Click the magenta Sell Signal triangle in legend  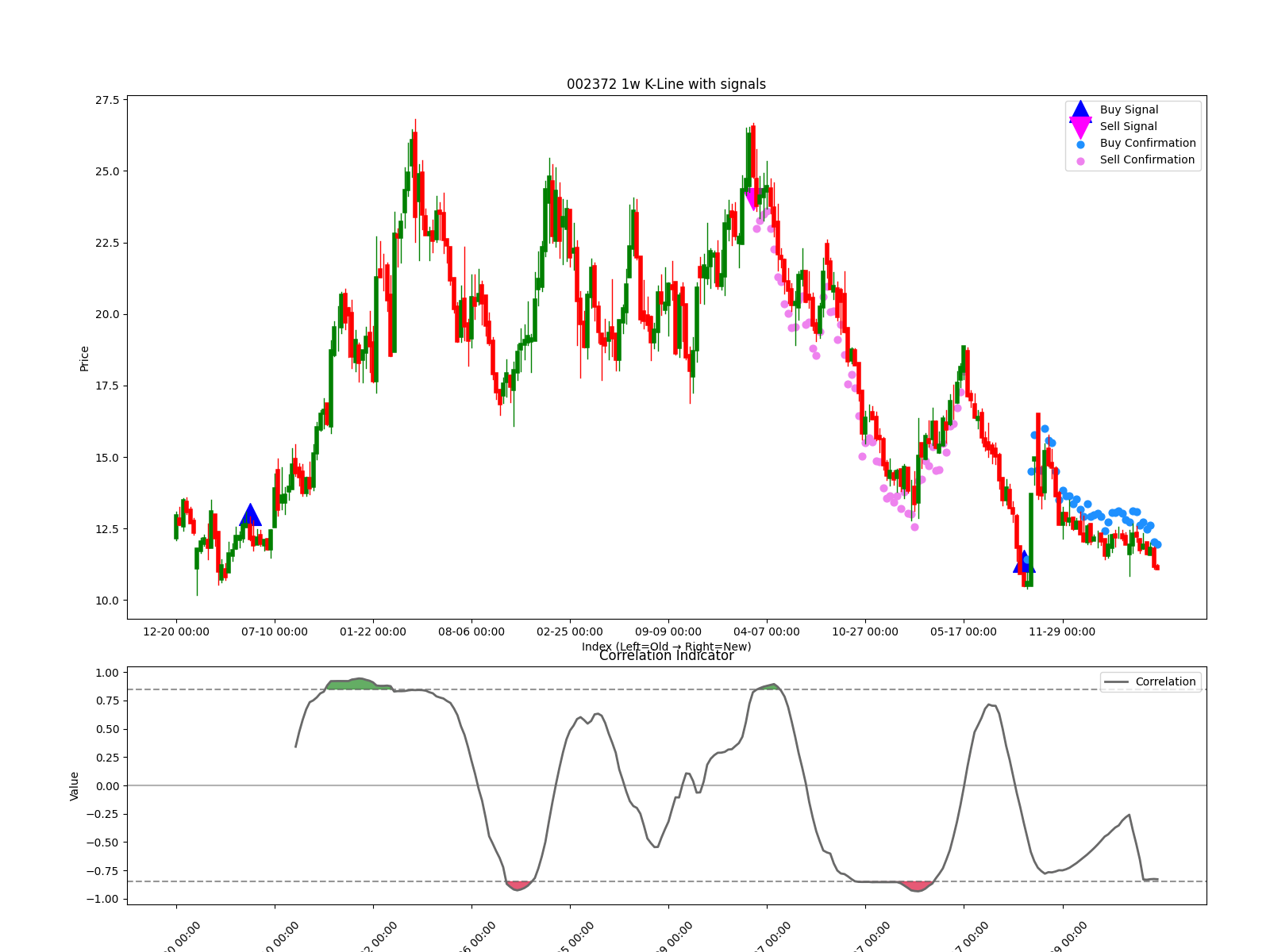click(1080, 127)
